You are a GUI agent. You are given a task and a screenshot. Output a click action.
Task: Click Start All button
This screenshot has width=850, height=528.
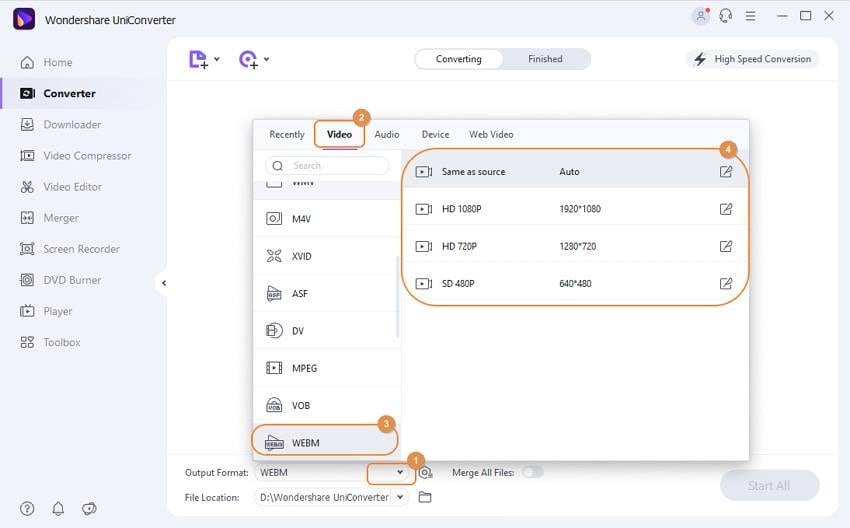point(769,486)
